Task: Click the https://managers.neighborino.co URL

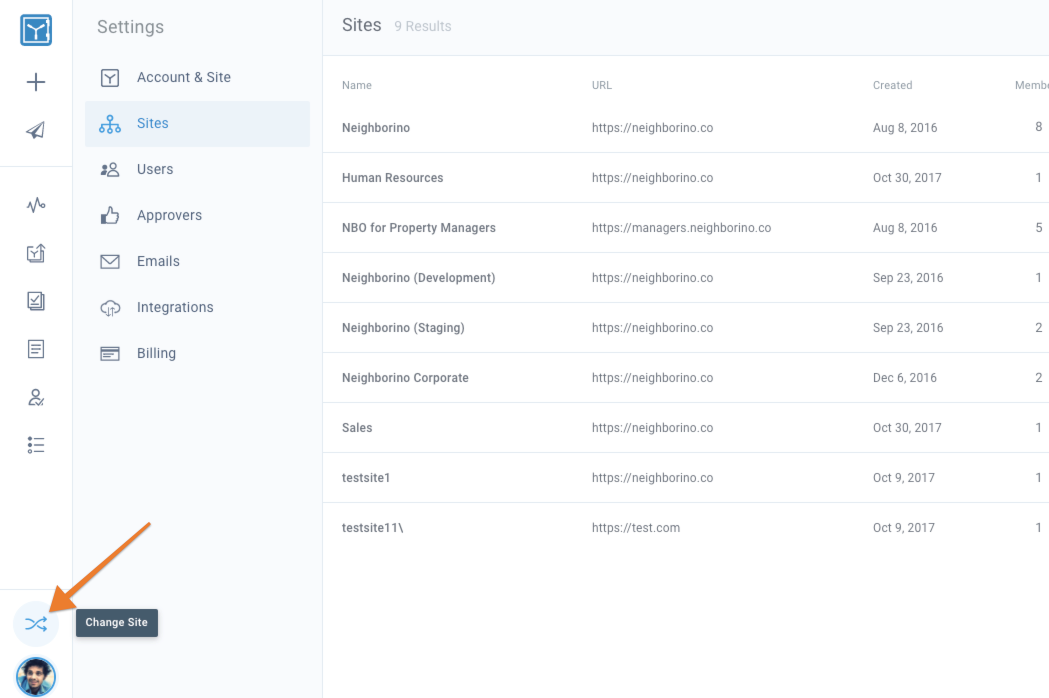Action: click(681, 228)
